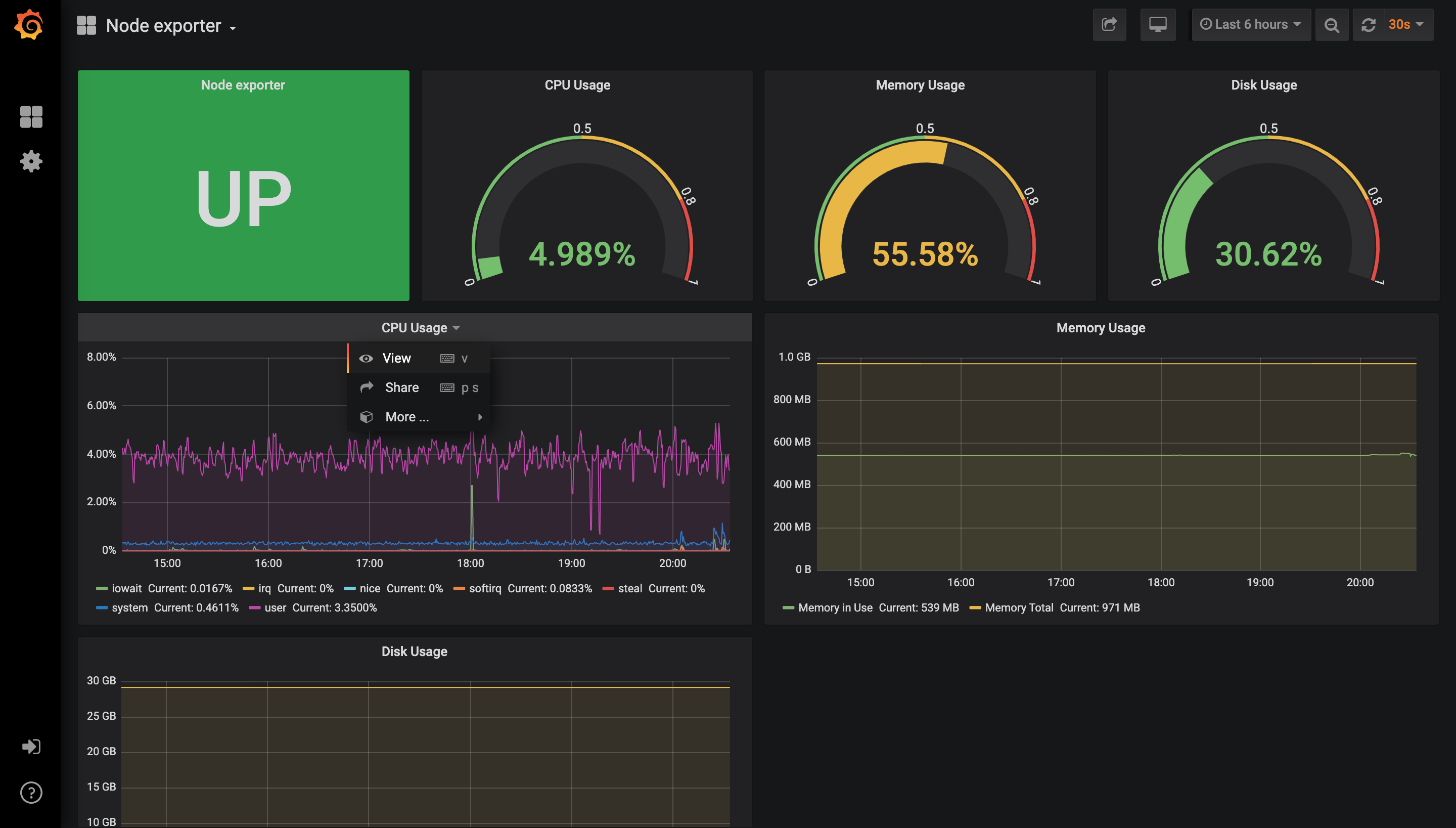The height and width of the screenshot is (828, 1456).
Task: Click the irq yellow color swatch
Action: tap(248, 589)
